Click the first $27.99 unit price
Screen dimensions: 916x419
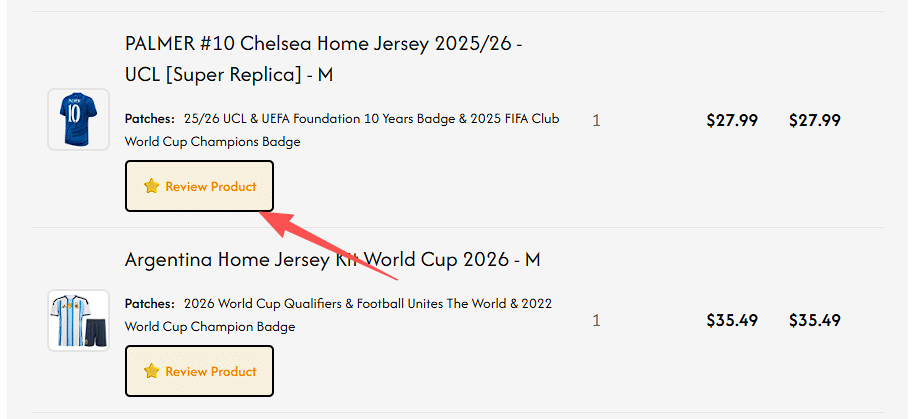coord(732,121)
